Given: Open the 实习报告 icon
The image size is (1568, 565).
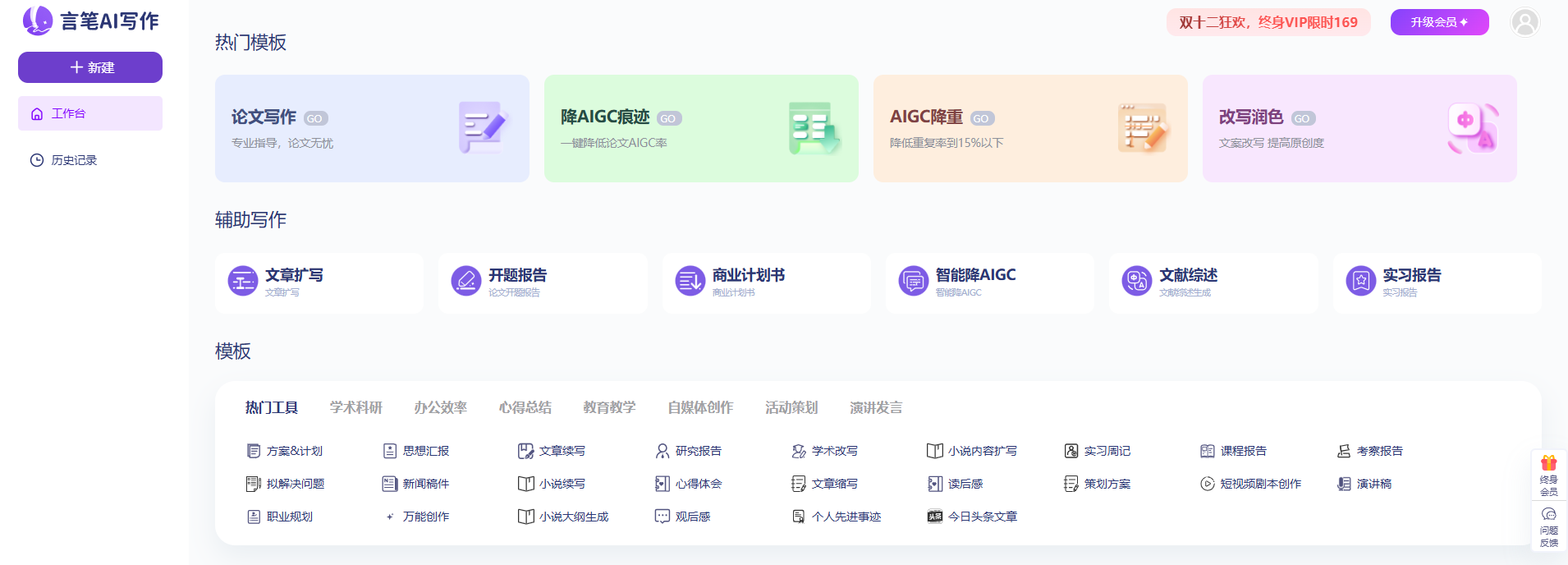Looking at the screenshot, I should pyautogui.click(x=1360, y=281).
